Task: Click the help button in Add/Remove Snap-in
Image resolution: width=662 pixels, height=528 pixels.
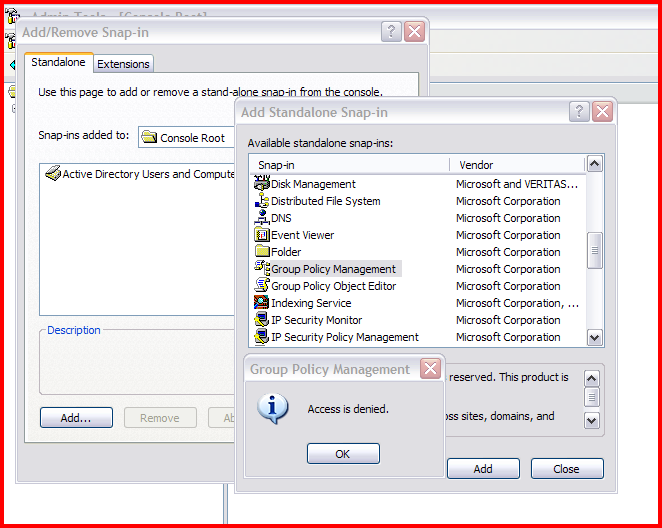Action: click(391, 32)
